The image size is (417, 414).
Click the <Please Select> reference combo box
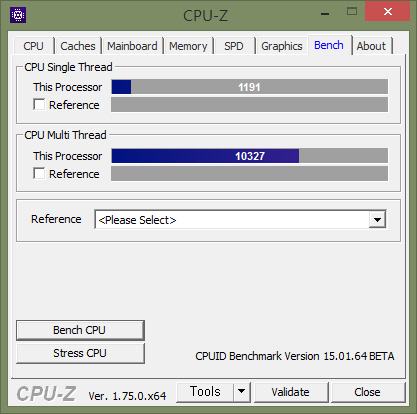240,220
